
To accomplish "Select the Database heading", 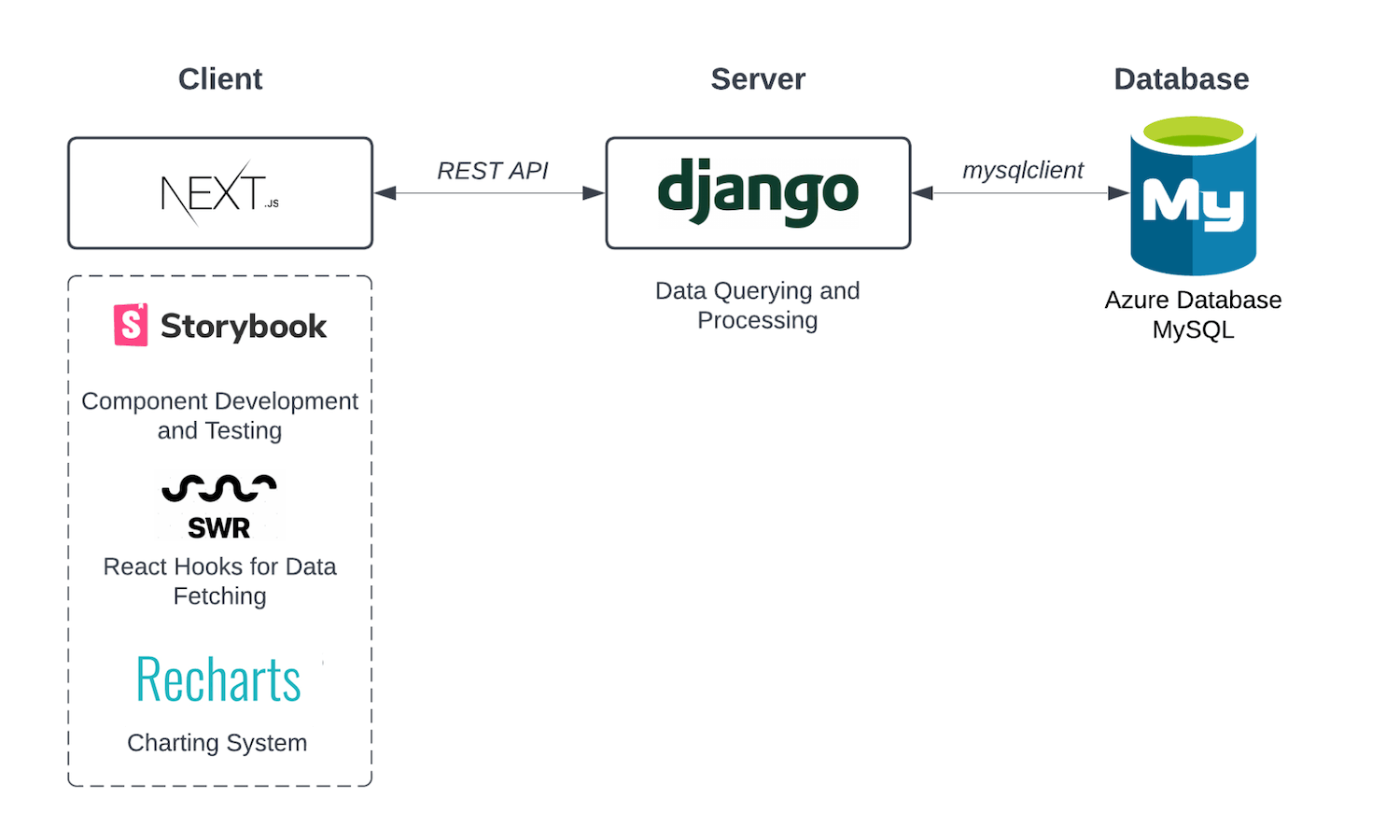I will (x=1182, y=79).
